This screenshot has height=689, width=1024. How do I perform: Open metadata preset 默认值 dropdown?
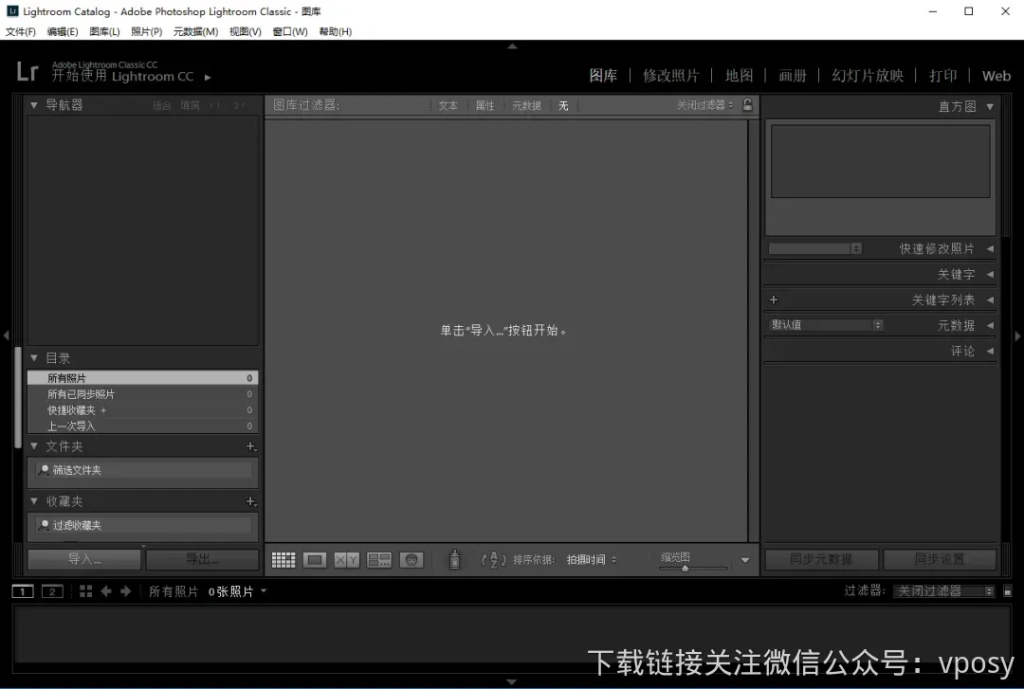point(825,325)
